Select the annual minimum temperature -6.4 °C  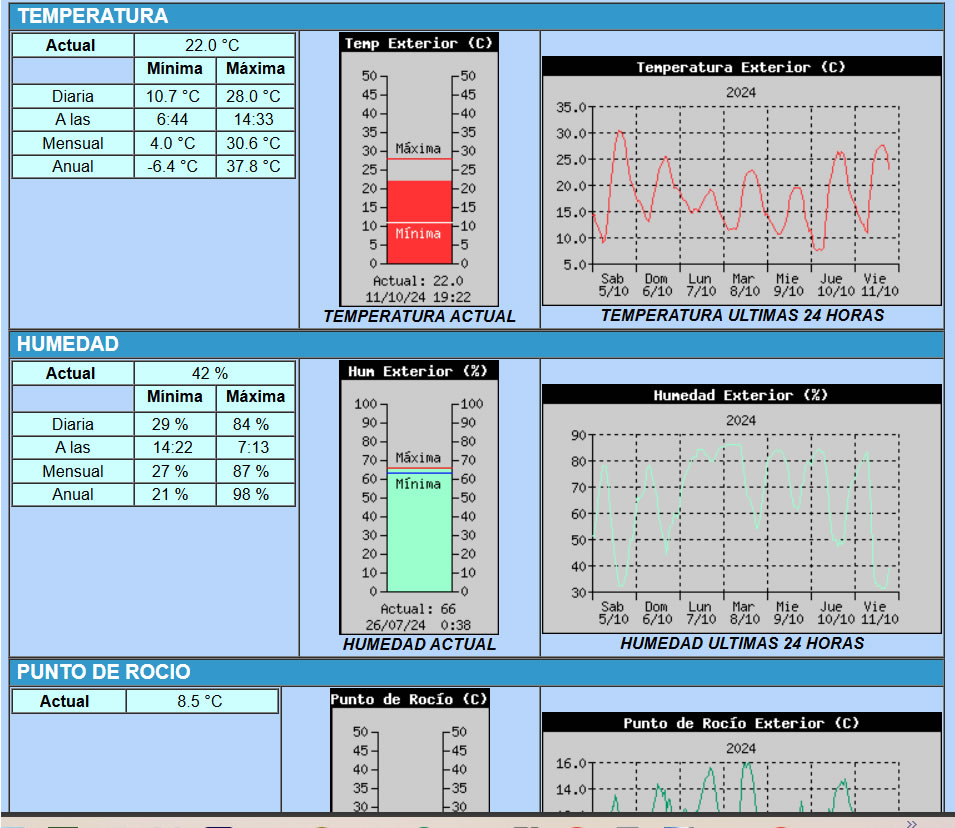click(172, 166)
